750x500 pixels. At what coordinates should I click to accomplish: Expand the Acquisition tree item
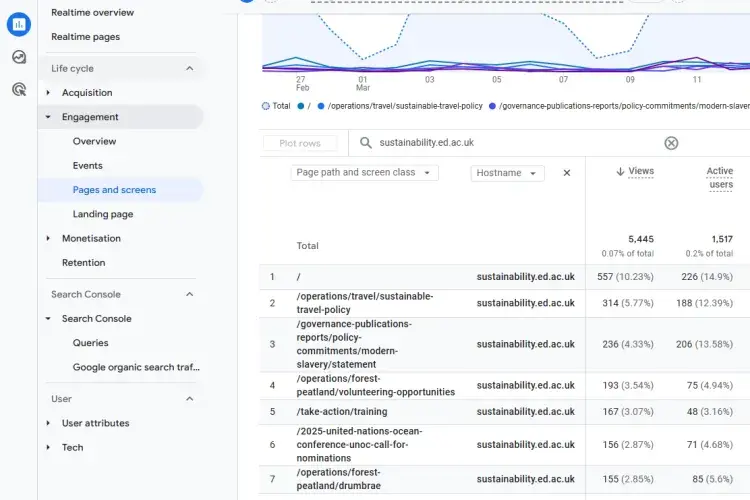pyautogui.click(x=48, y=93)
